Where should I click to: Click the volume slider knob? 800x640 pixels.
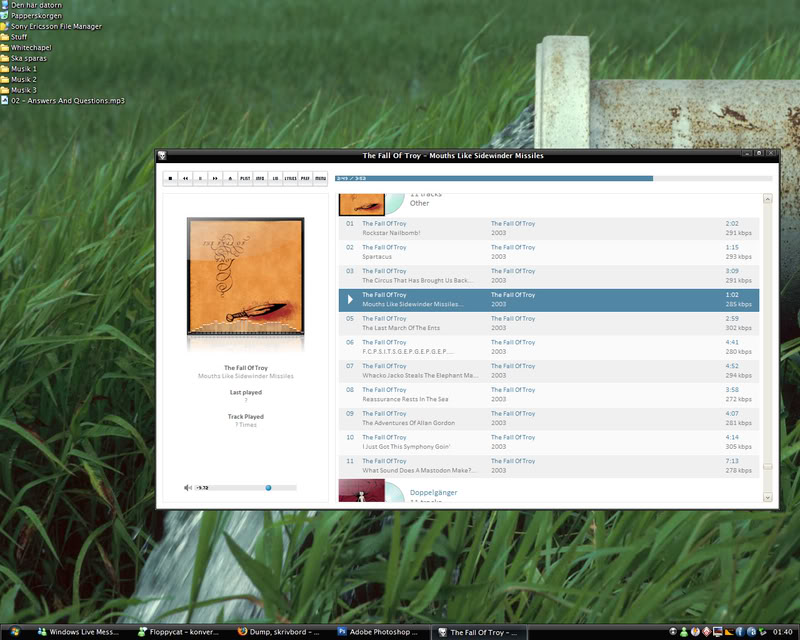[x=268, y=488]
